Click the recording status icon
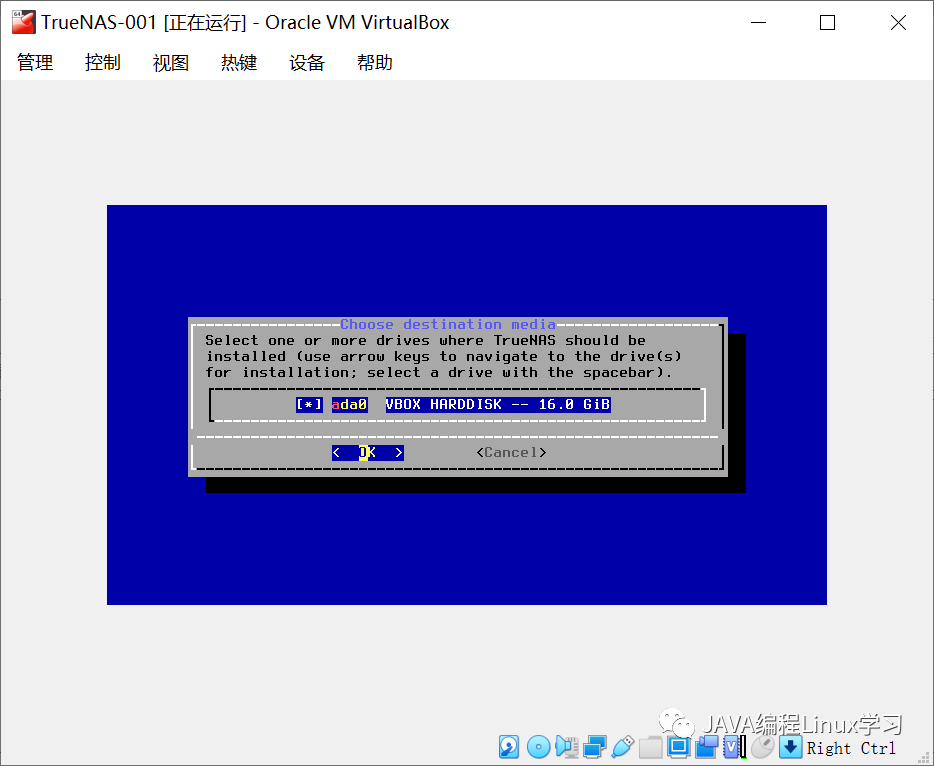 tap(707, 747)
